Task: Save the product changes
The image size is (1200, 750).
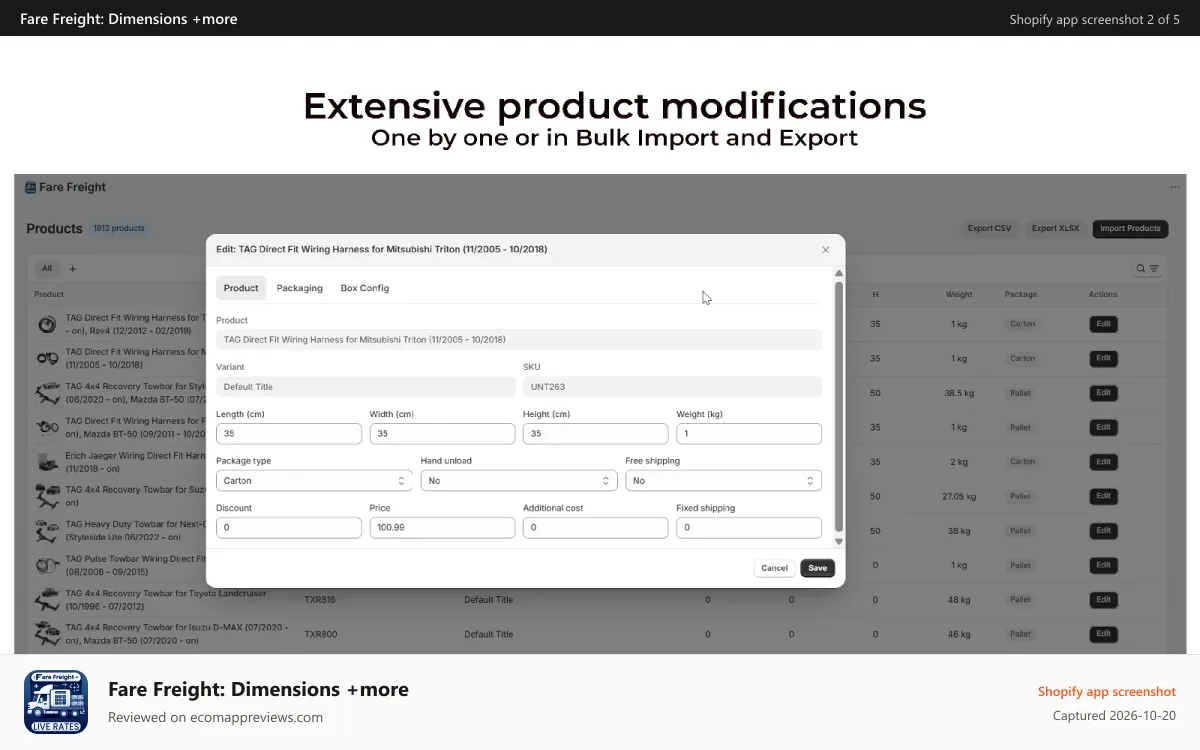Action: point(817,568)
